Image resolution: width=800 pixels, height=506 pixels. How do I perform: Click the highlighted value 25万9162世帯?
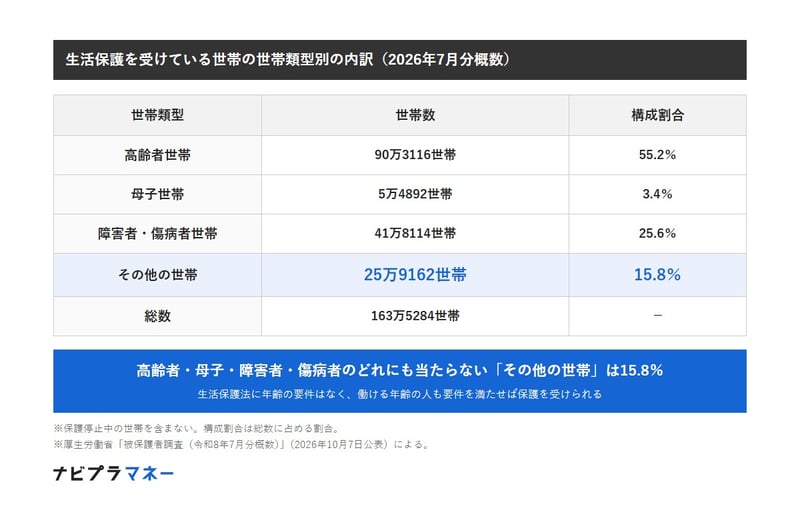[415, 275]
